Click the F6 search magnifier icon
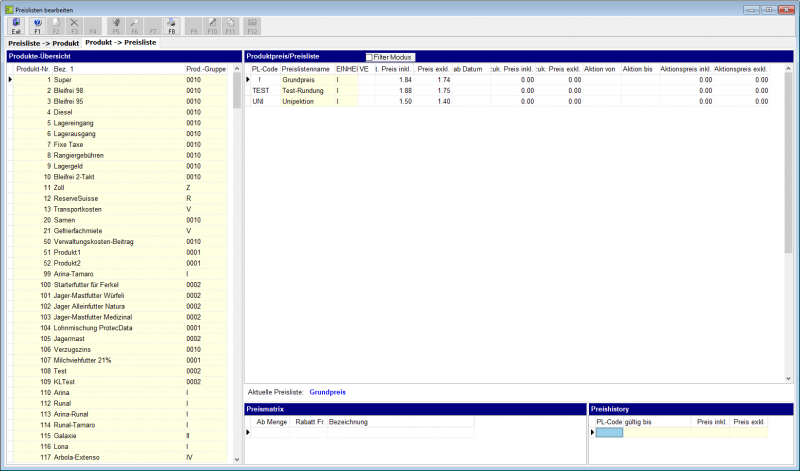The image size is (800, 471). pyautogui.click(x=134, y=26)
